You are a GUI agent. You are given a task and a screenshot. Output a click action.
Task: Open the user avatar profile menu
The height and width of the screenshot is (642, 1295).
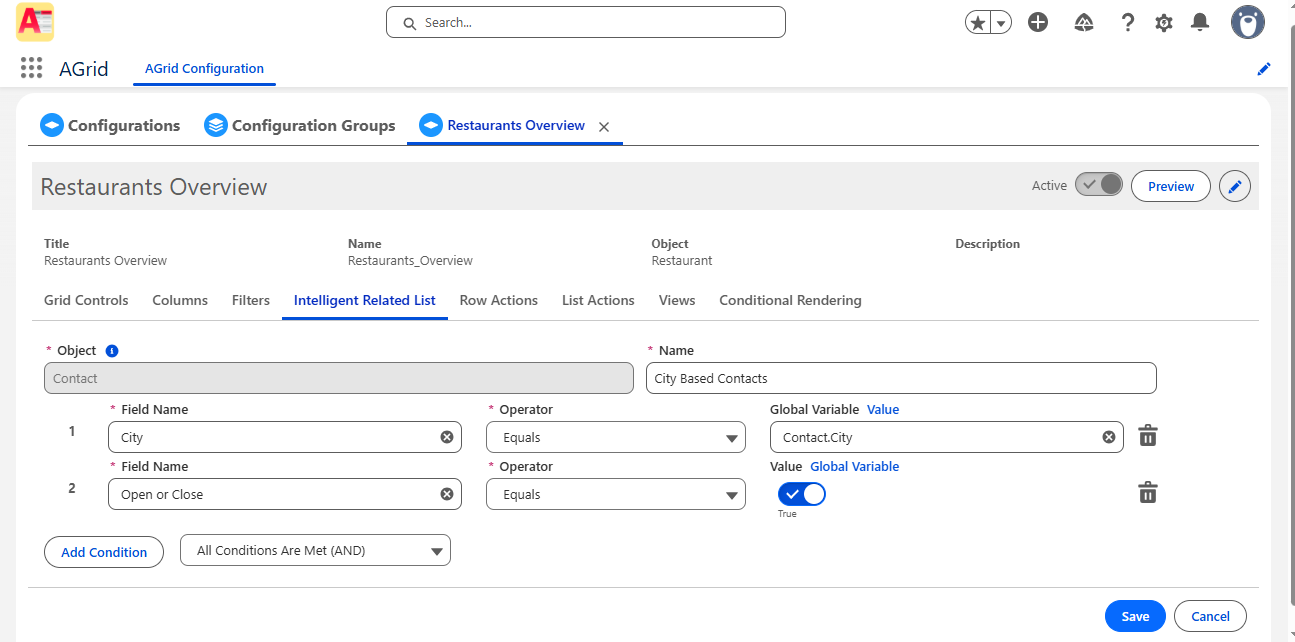click(x=1247, y=22)
